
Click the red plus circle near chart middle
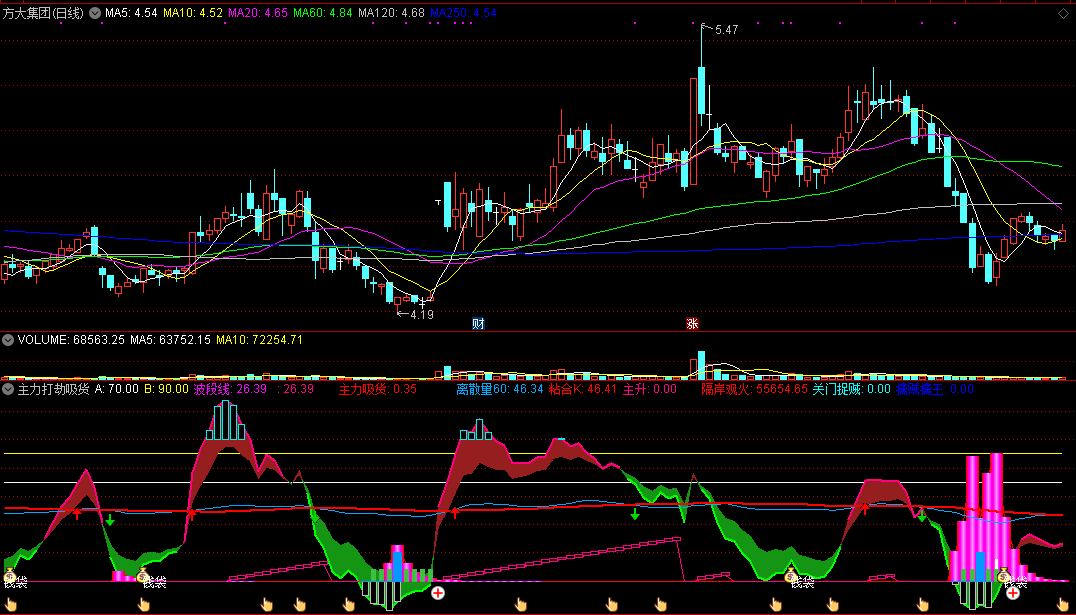pos(437,593)
